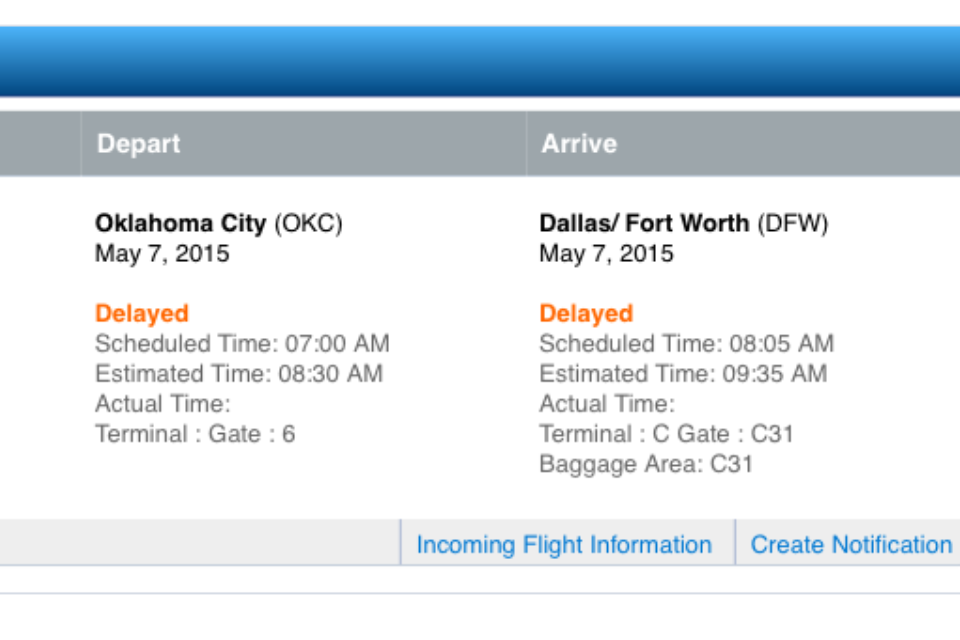Select the Estimated Time 09:35 AM line
The height and width of the screenshot is (640, 960).
[x=683, y=374]
